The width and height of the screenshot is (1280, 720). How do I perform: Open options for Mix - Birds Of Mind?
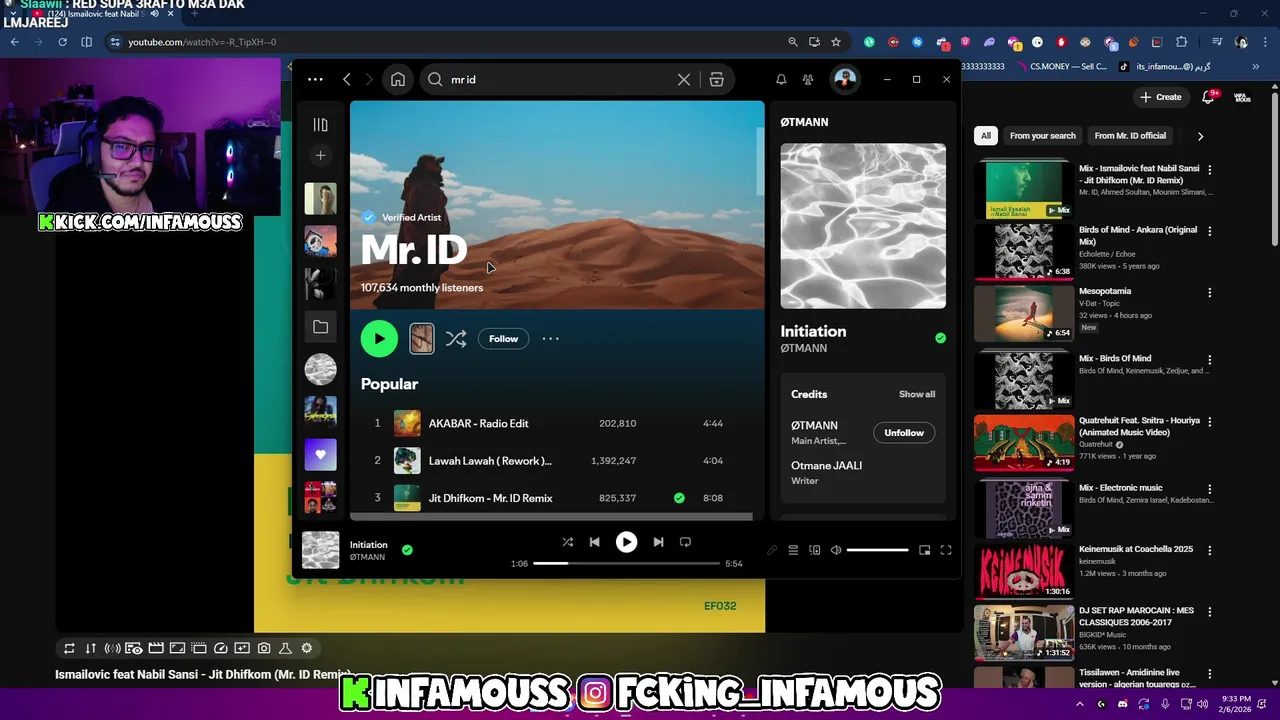1209,359
